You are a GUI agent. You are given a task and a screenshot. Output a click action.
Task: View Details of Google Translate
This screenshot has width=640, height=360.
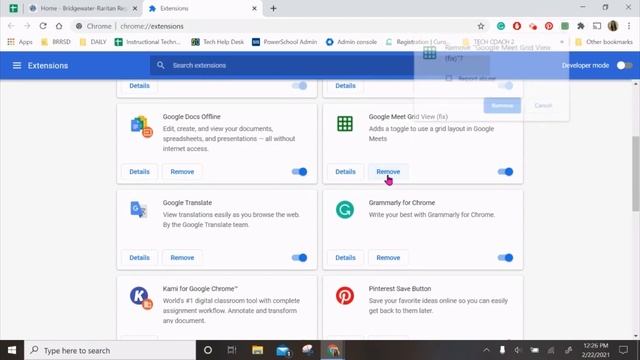point(140,258)
